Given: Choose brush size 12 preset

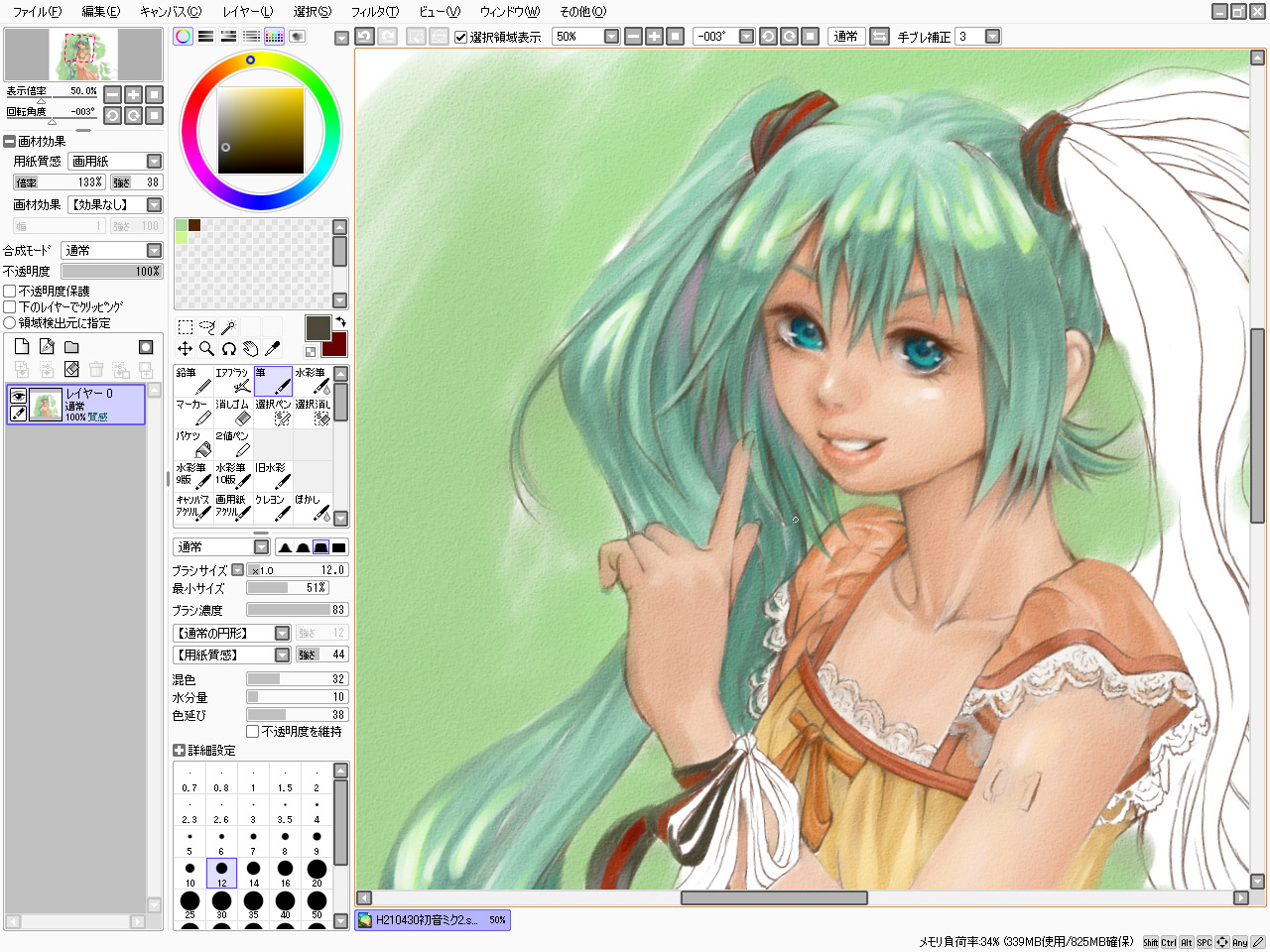Looking at the screenshot, I should 221,873.
